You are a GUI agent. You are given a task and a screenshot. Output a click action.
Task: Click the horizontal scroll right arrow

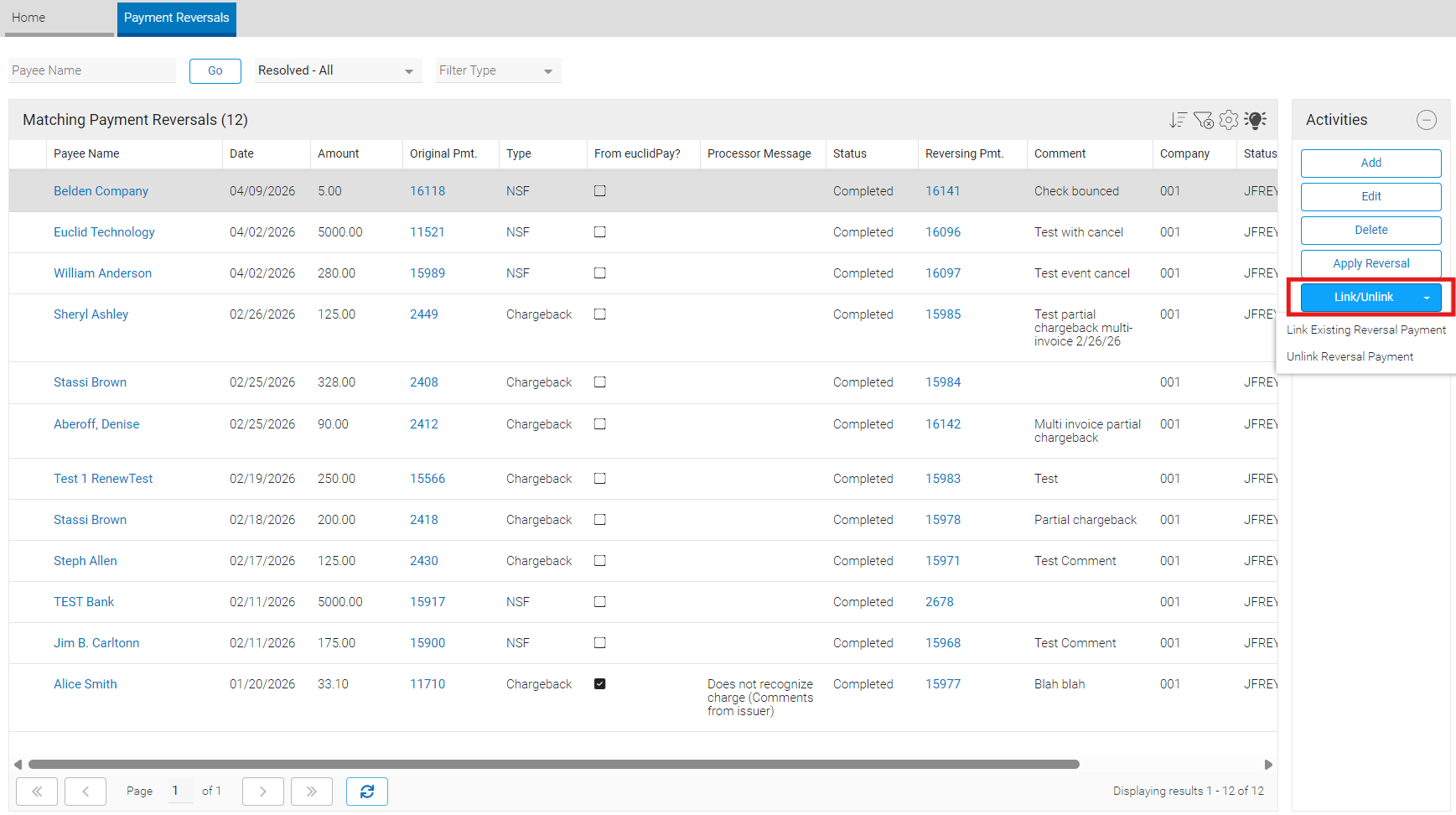1268,765
